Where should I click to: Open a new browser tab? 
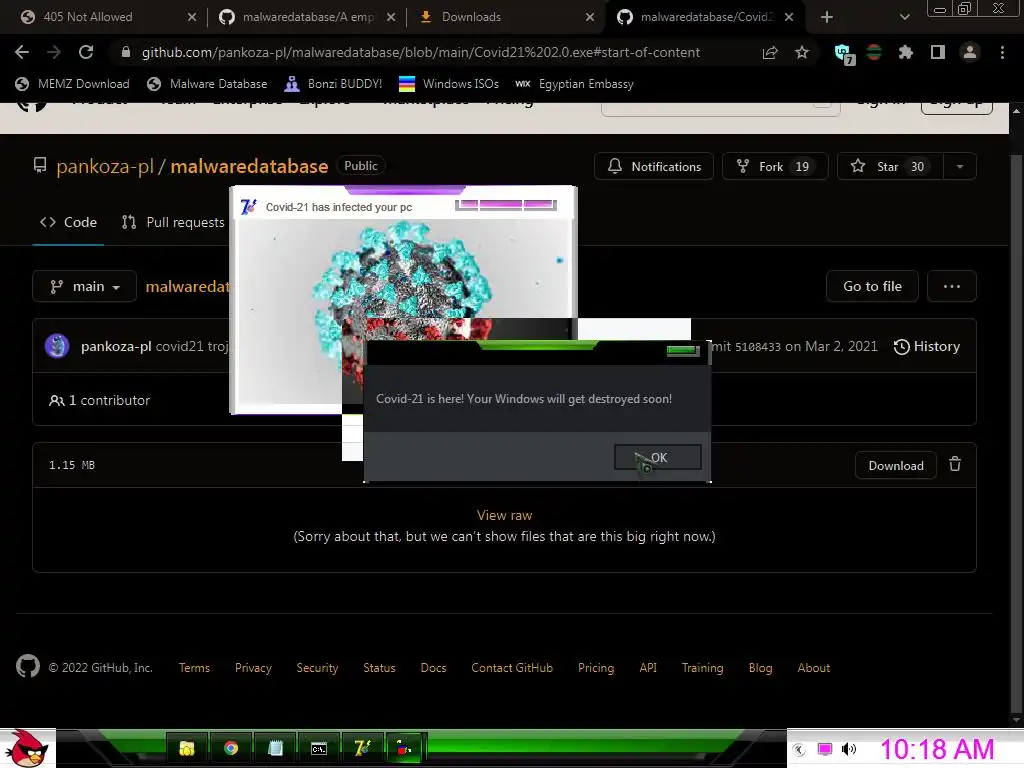point(827,17)
